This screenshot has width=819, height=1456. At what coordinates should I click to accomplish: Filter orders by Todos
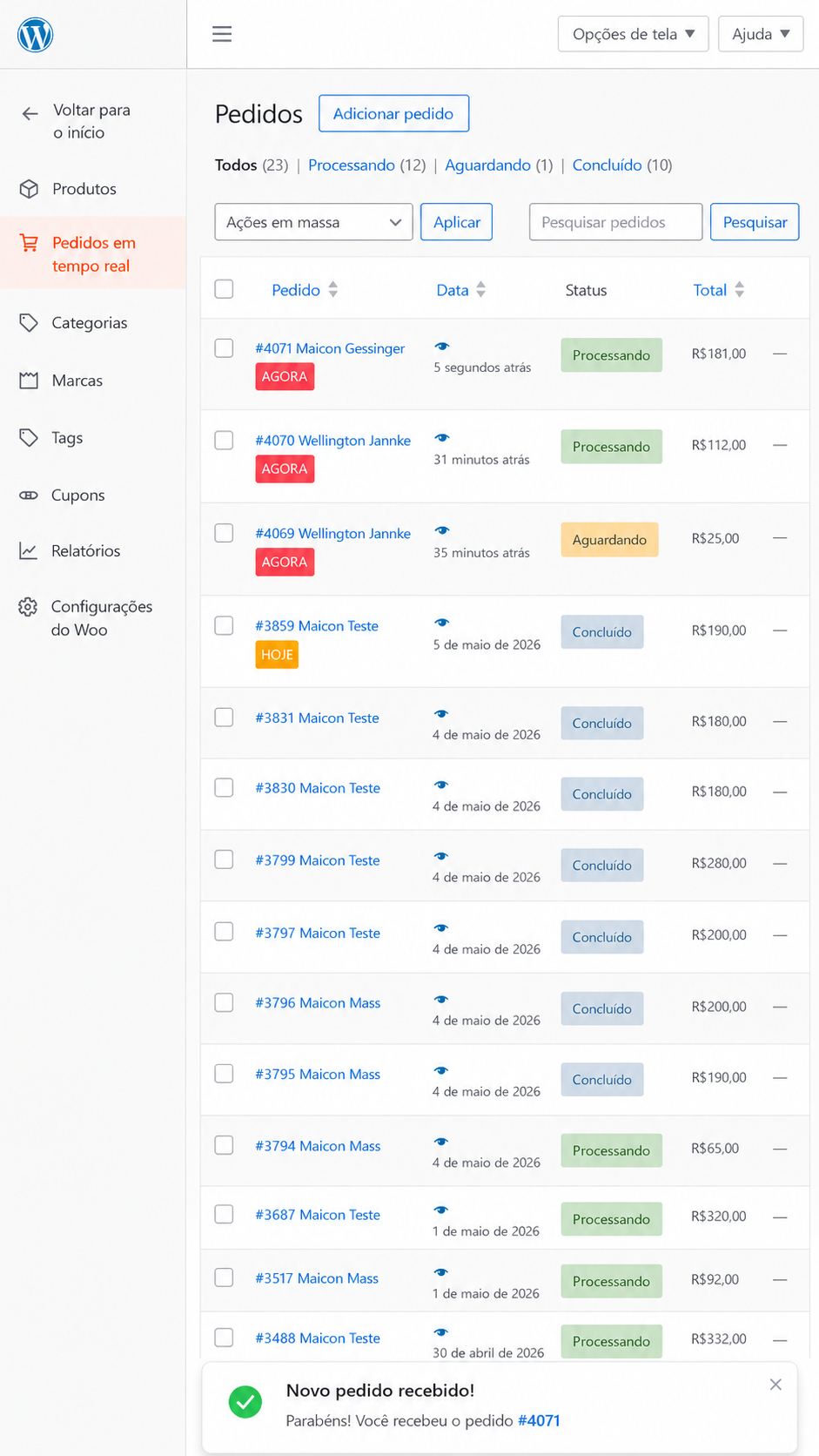(236, 165)
